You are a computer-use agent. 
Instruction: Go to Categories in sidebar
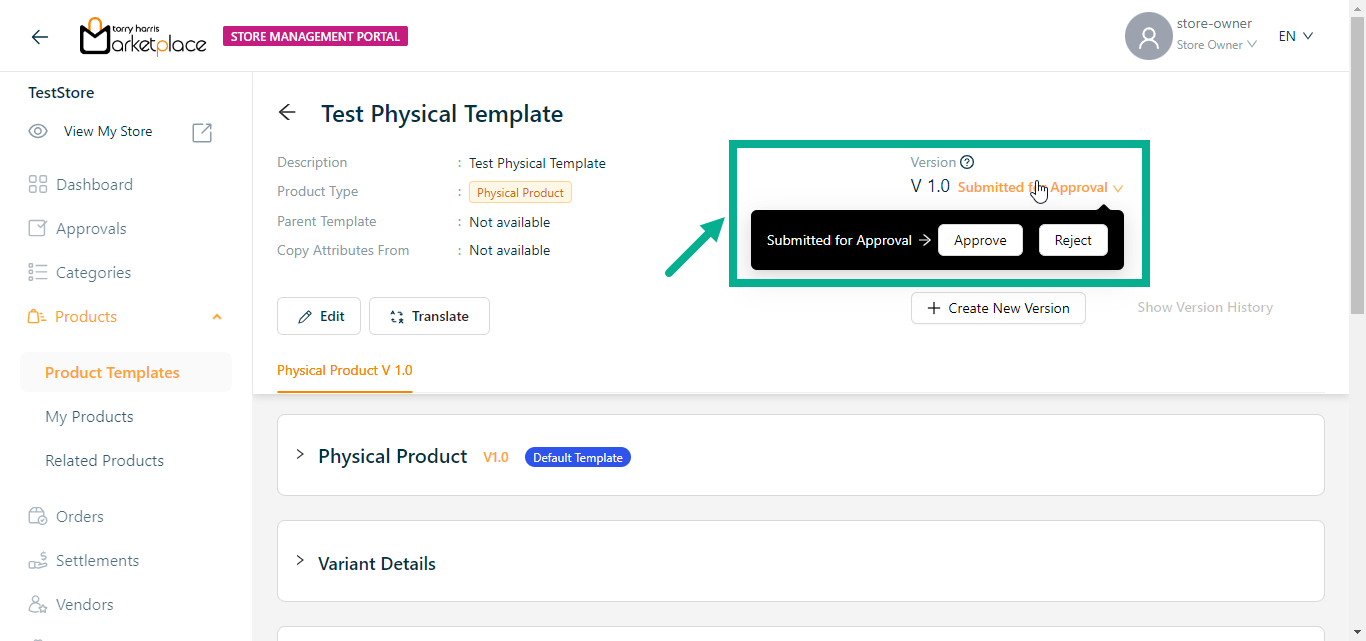pyautogui.click(x=93, y=272)
